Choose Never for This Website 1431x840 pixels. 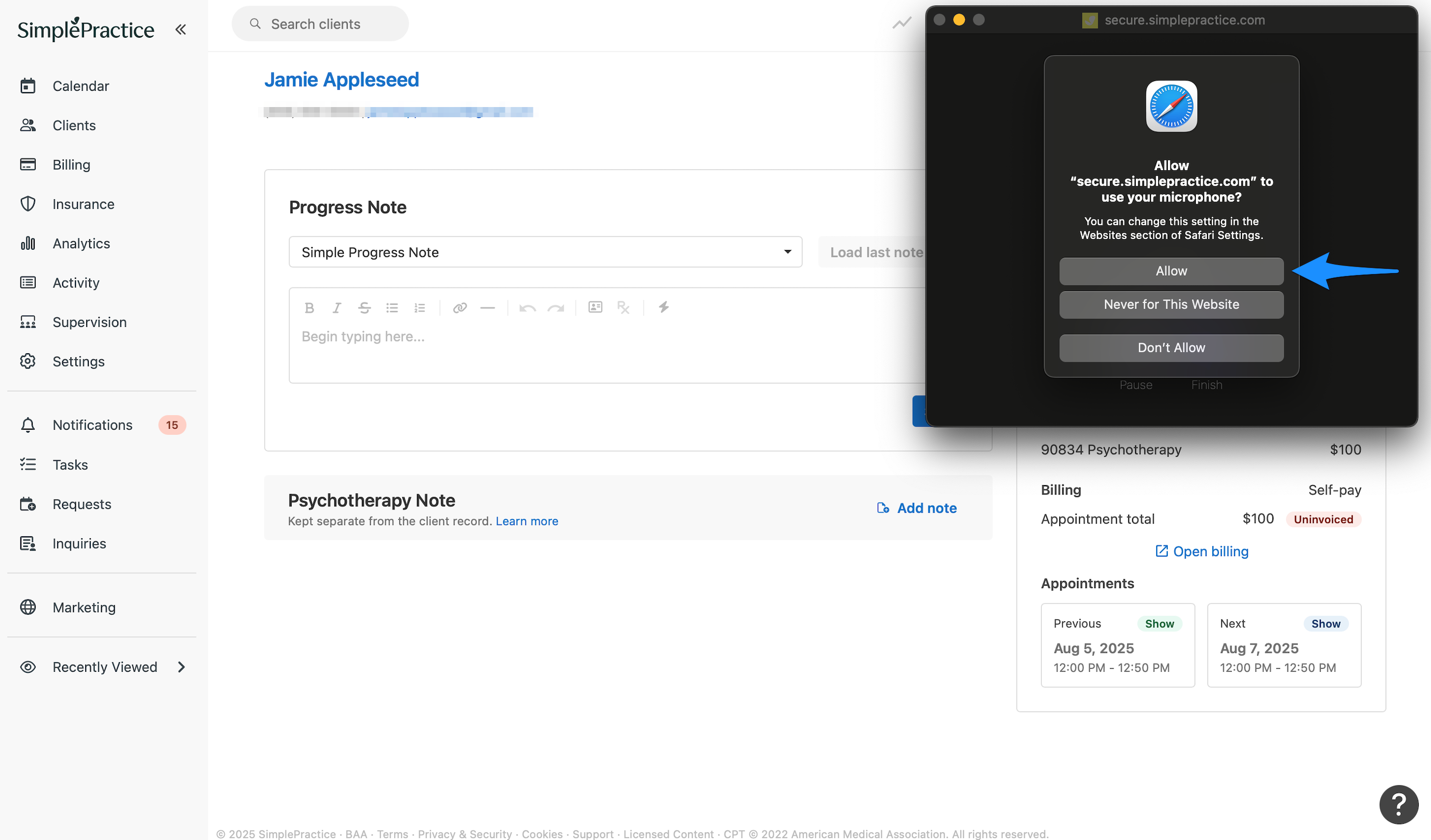[x=1171, y=305]
